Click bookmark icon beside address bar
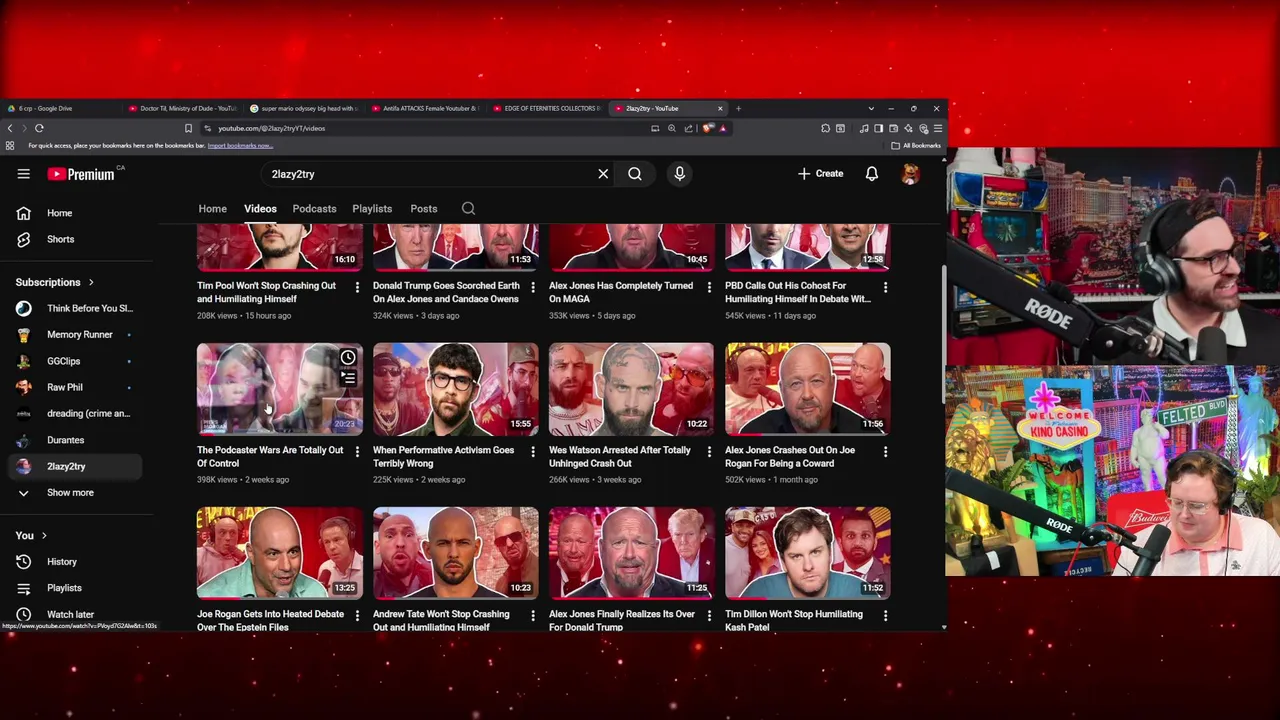This screenshot has height=720, width=1280. click(x=188, y=128)
